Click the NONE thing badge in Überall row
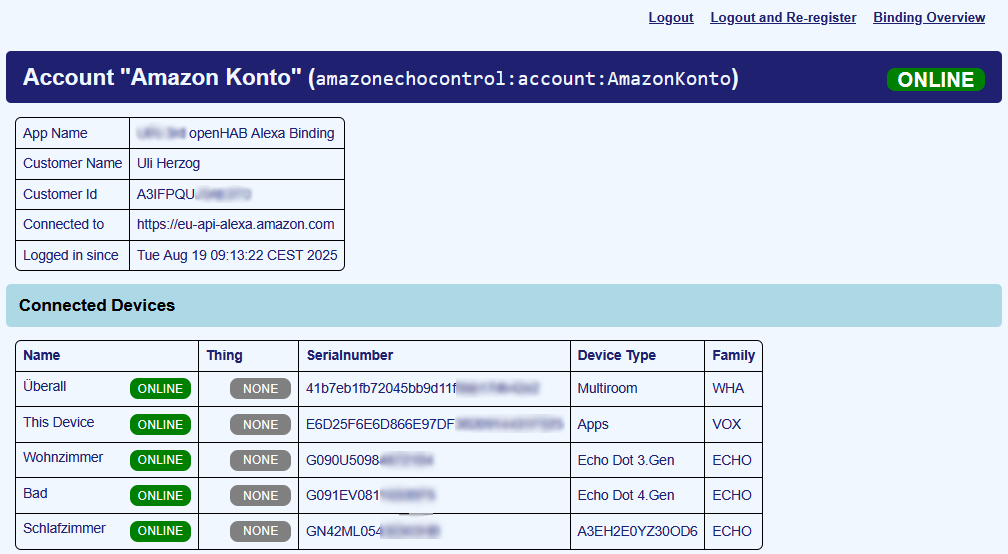 [260, 389]
